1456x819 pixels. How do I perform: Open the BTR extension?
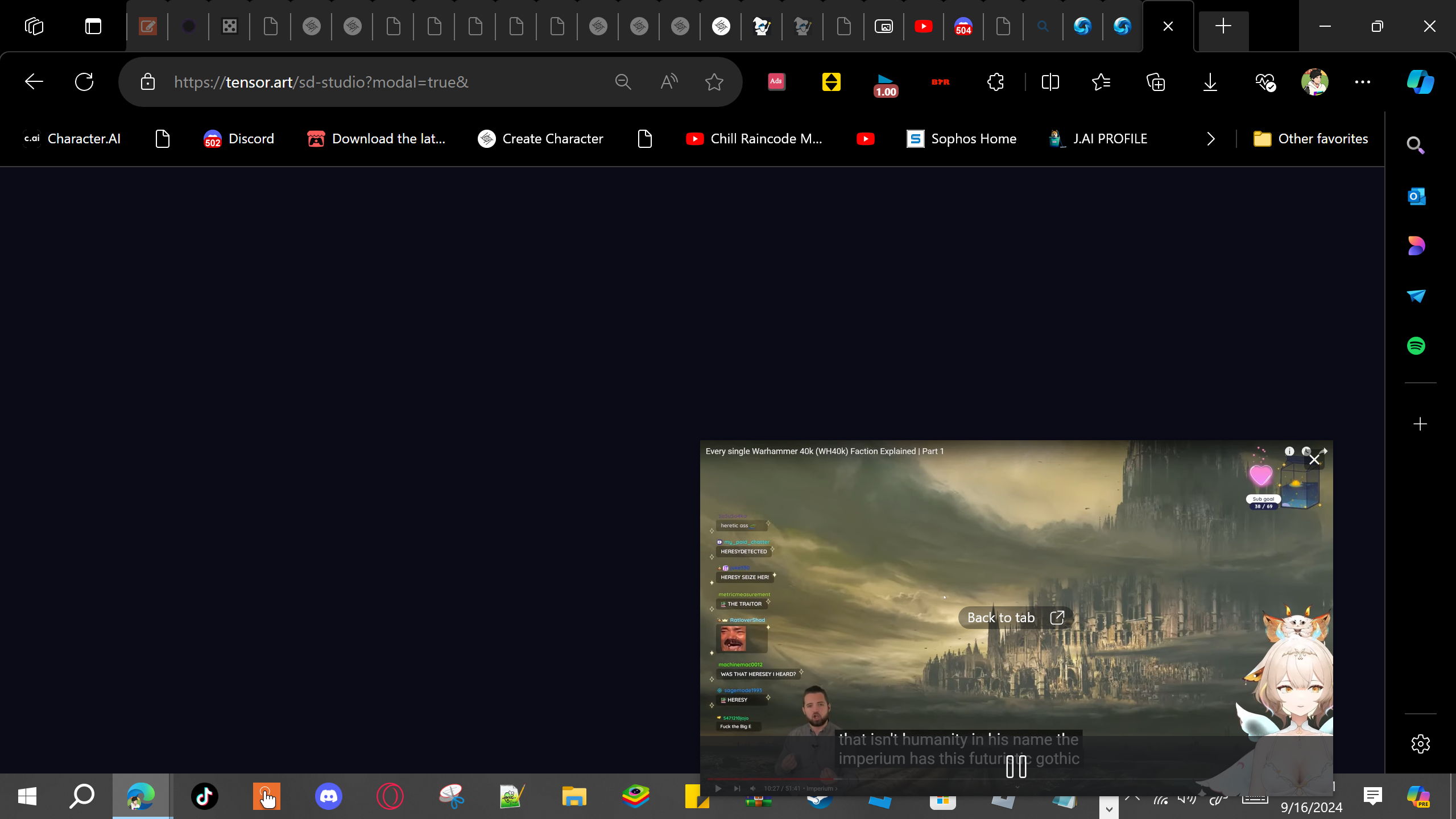[940, 82]
